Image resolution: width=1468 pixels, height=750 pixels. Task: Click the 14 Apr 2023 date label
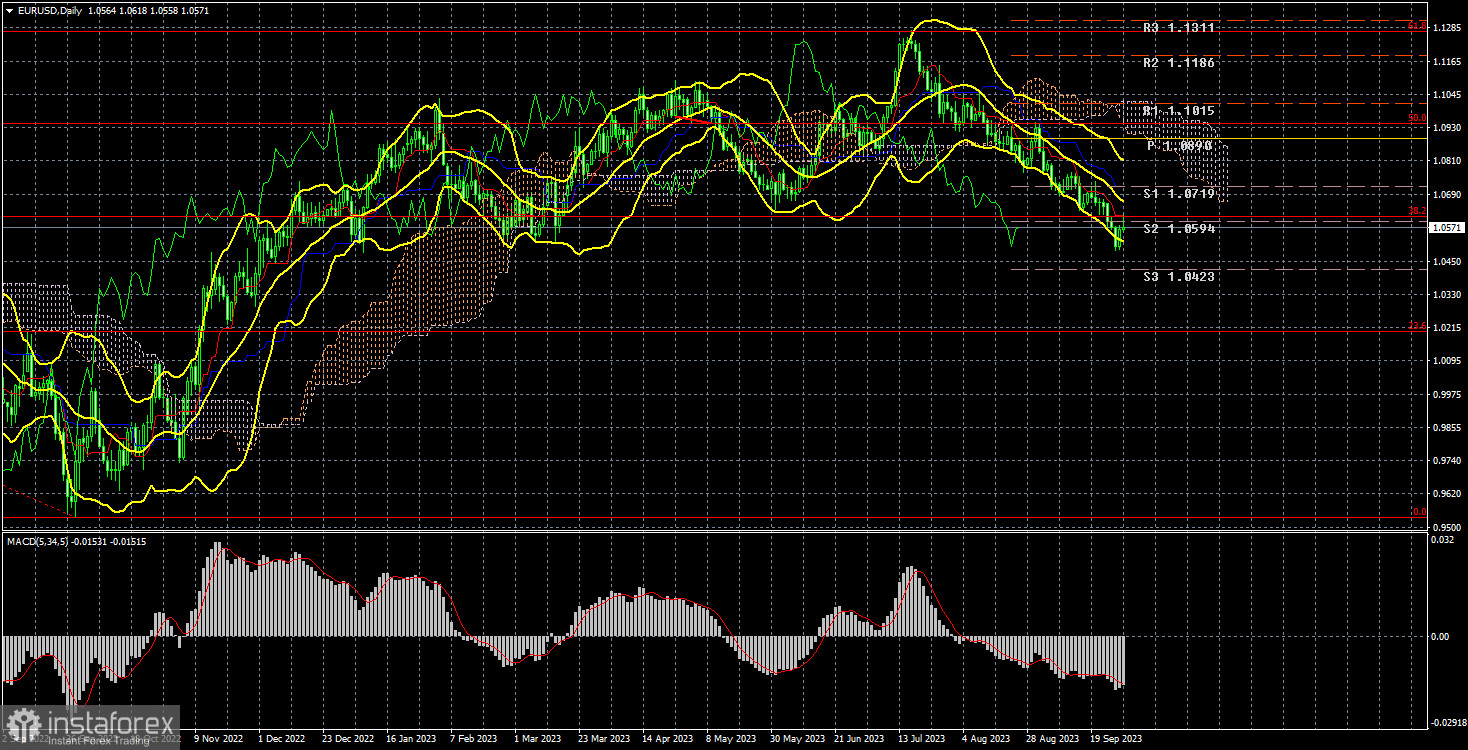(667, 739)
